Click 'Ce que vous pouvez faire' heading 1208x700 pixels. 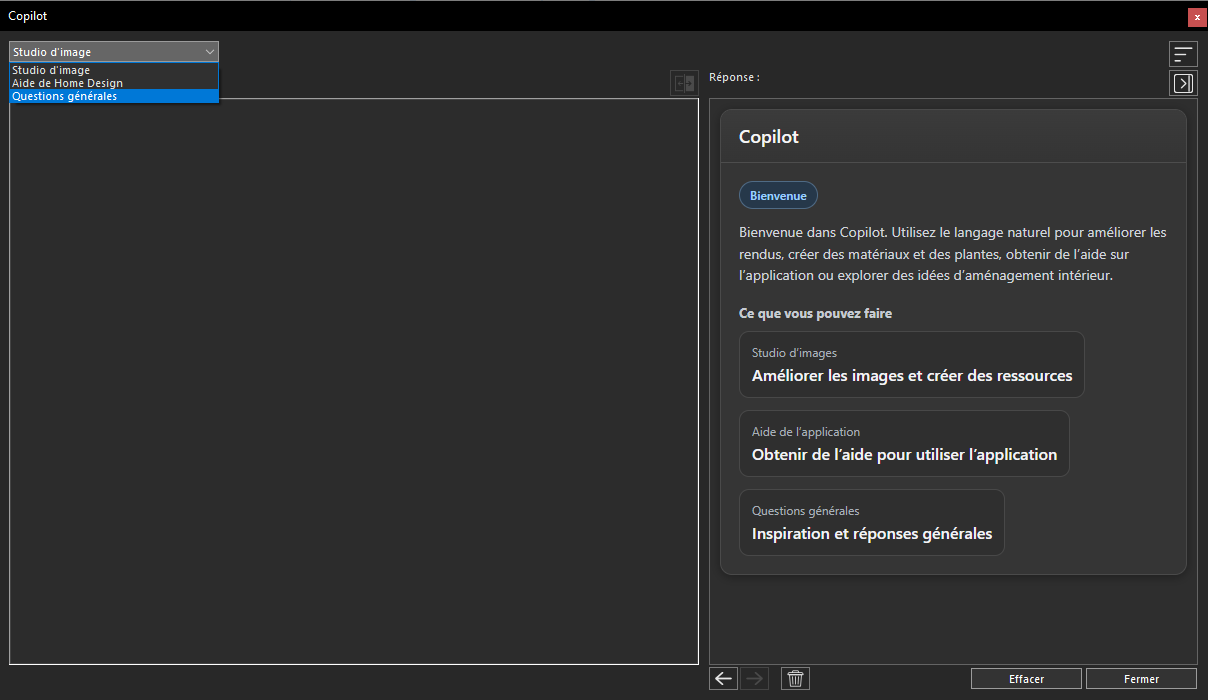pos(815,313)
